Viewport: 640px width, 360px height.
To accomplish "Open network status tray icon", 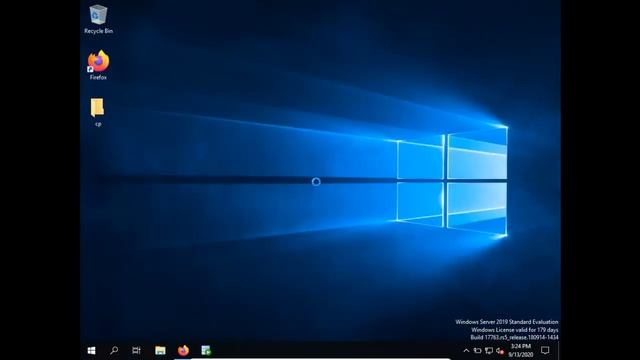I will [489, 351].
